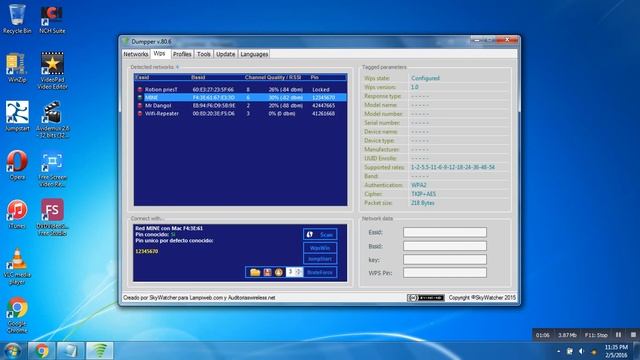Click the key input field
This screenshot has height=360, width=640.
[445, 259]
